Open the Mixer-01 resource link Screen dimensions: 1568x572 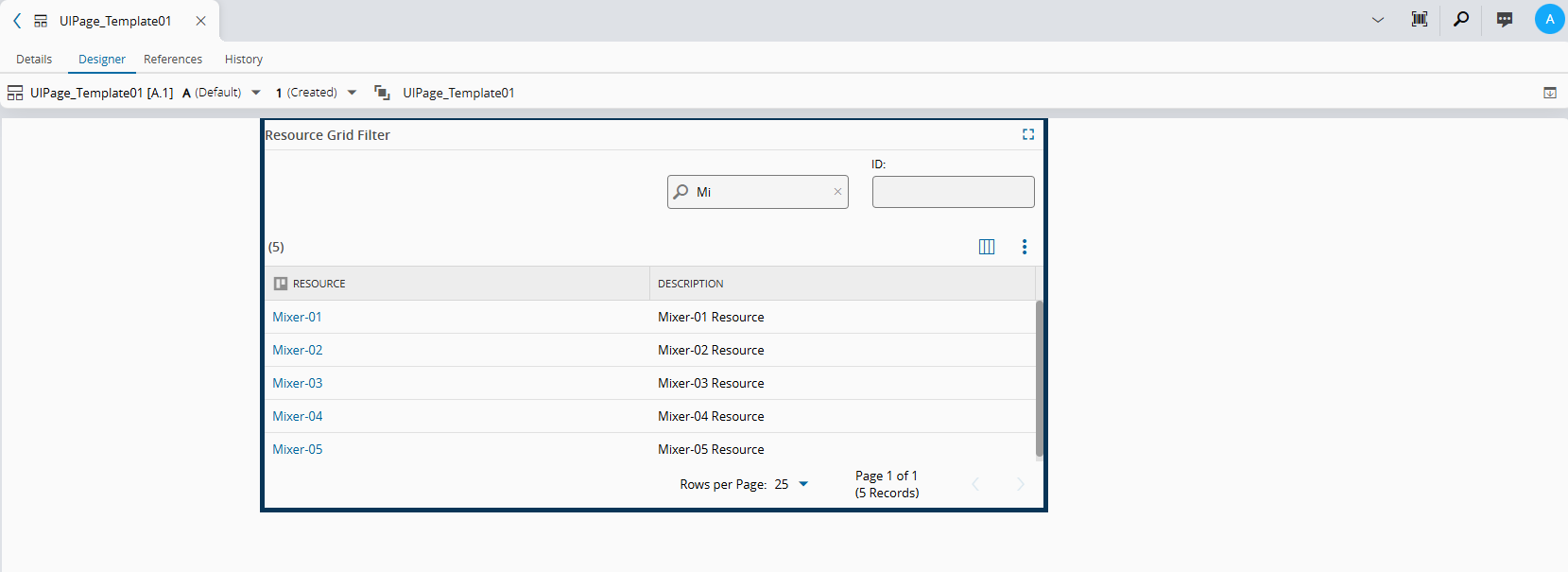click(x=297, y=317)
